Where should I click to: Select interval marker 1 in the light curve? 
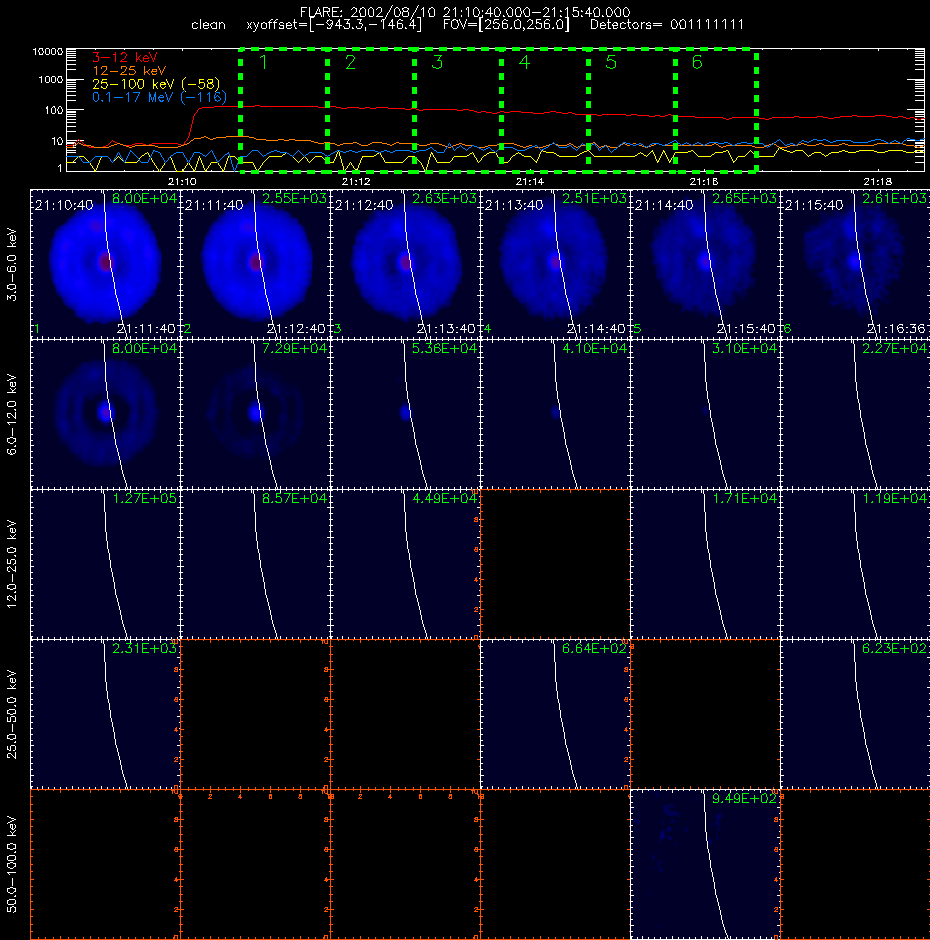point(263,62)
